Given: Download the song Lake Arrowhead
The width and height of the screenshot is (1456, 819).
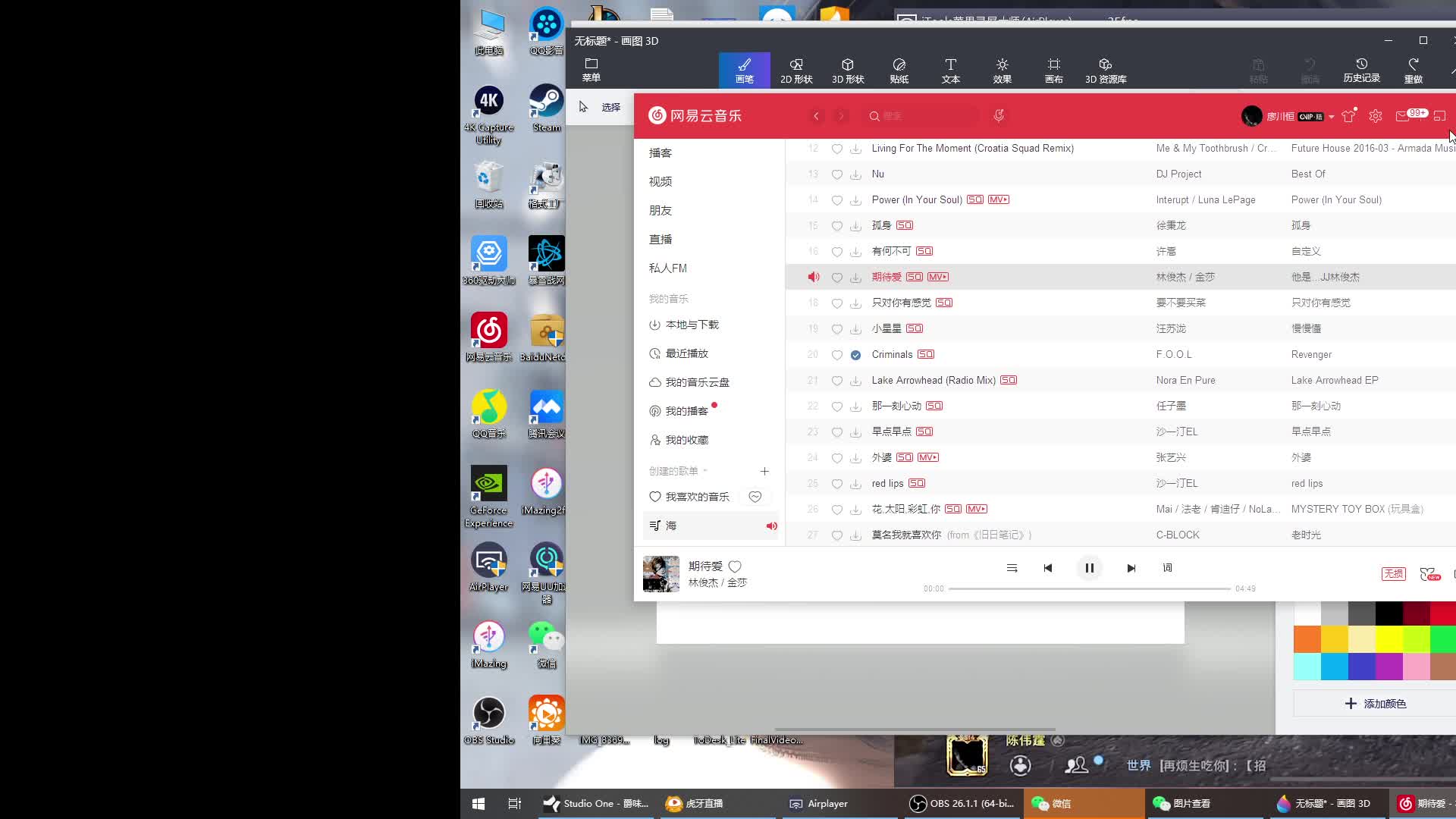Looking at the screenshot, I should (855, 381).
